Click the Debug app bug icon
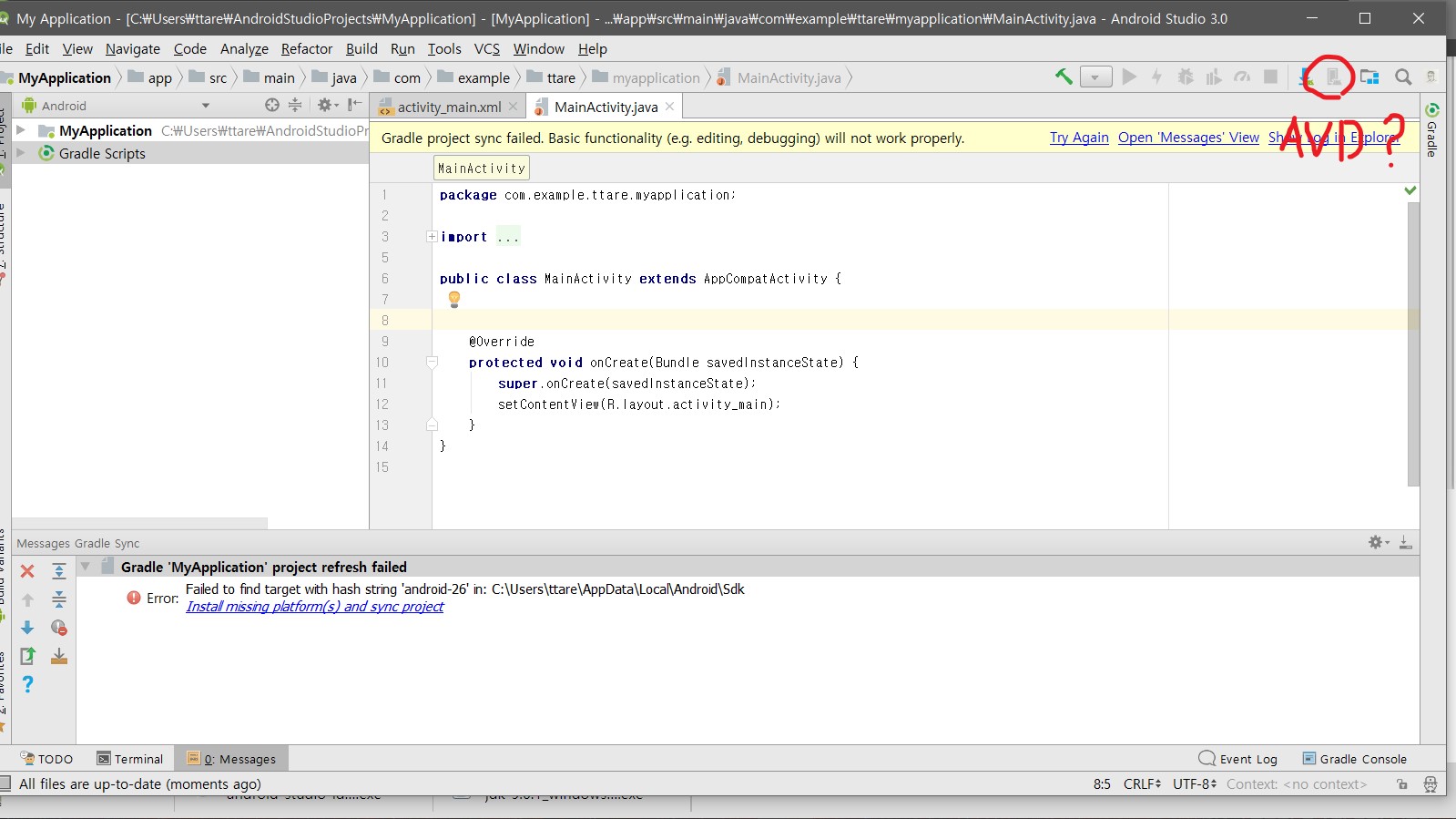Image resolution: width=1456 pixels, height=819 pixels. coord(1186,77)
